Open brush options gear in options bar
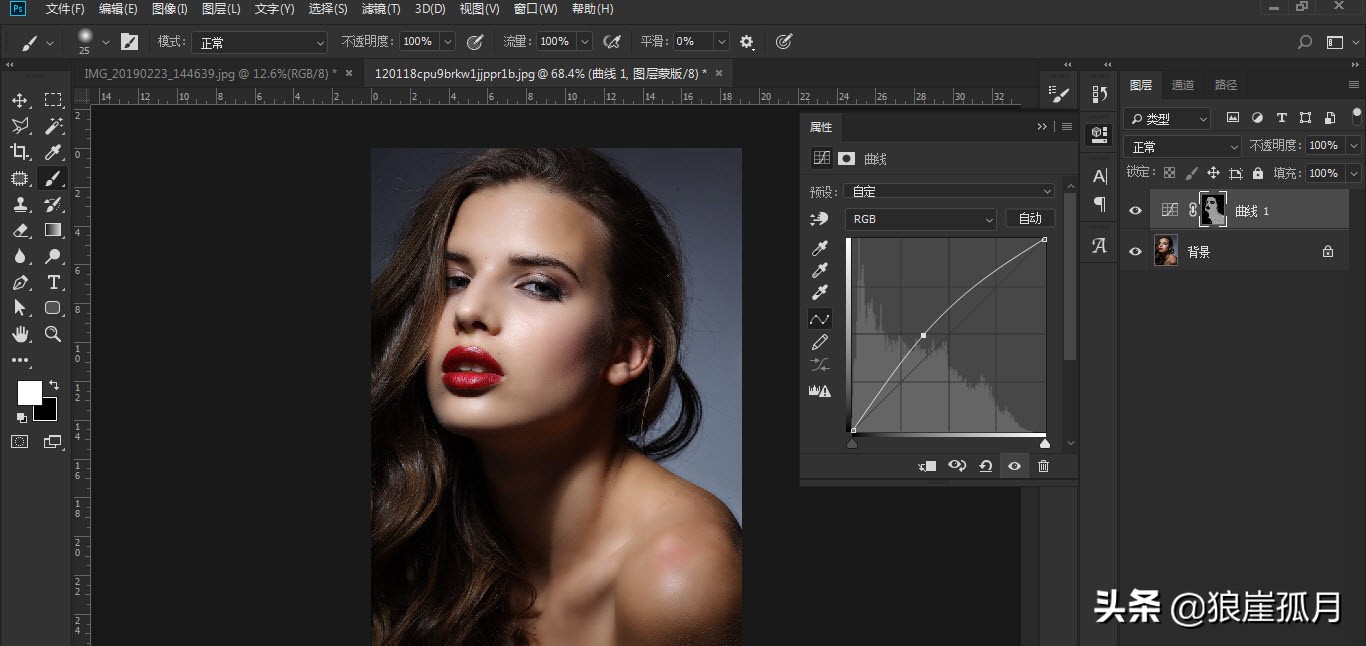 (747, 42)
